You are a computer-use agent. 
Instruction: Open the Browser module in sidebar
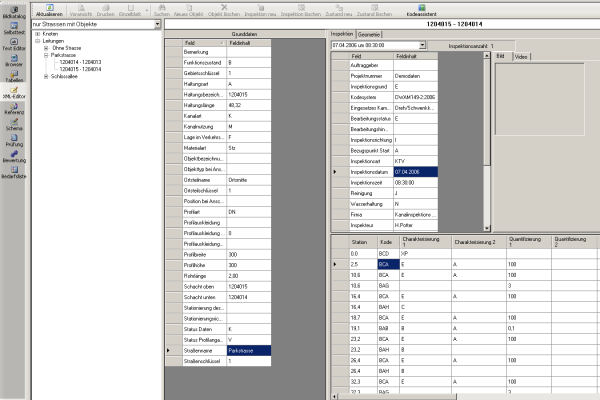pos(14,62)
